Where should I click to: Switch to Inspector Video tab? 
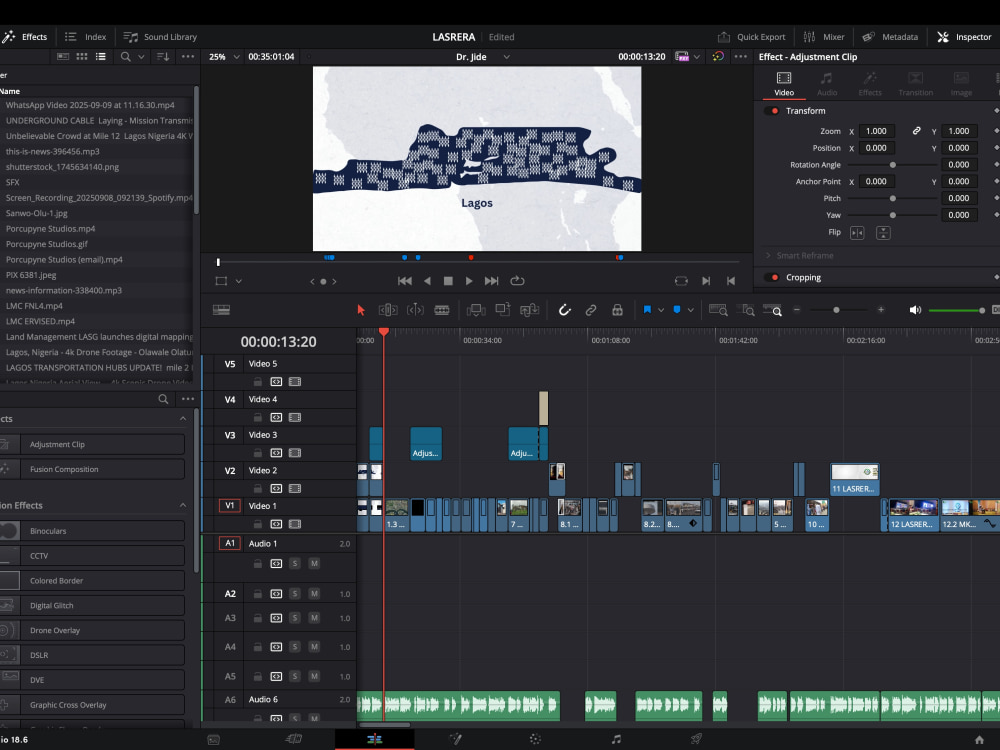tap(784, 84)
